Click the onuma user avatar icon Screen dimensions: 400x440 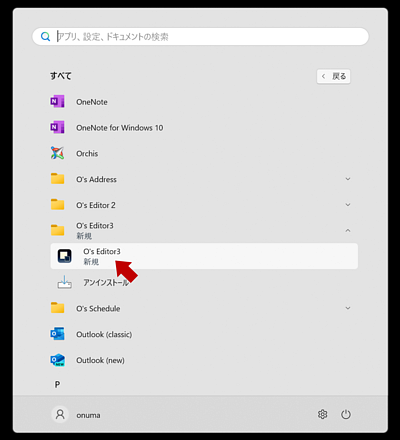(x=60, y=414)
